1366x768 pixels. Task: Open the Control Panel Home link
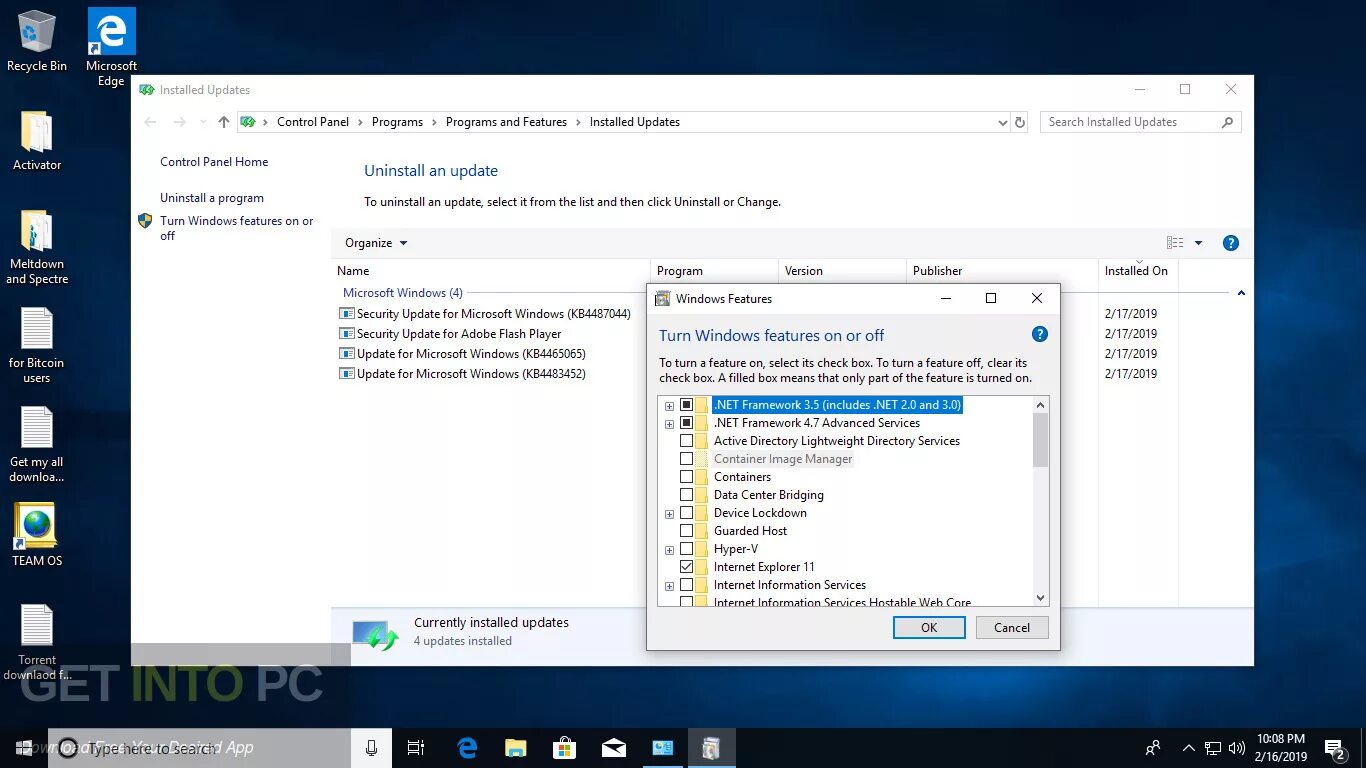click(214, 162)
